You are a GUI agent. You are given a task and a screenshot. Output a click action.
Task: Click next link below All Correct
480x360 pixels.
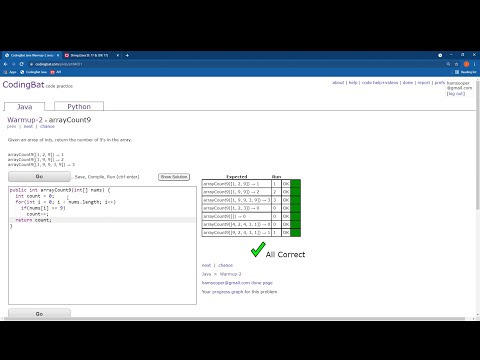pos(206,265)
